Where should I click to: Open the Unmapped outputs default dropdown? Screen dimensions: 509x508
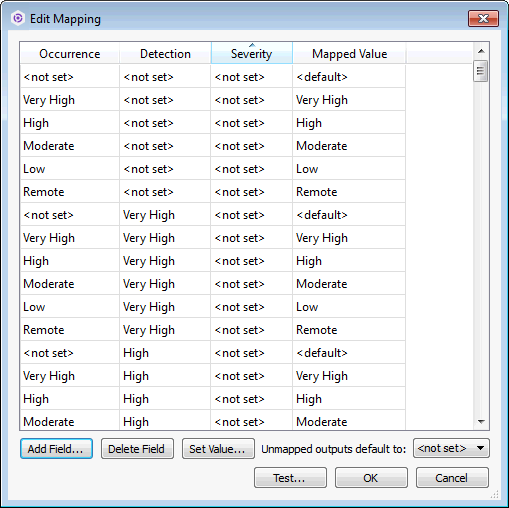tap(451, 448)
